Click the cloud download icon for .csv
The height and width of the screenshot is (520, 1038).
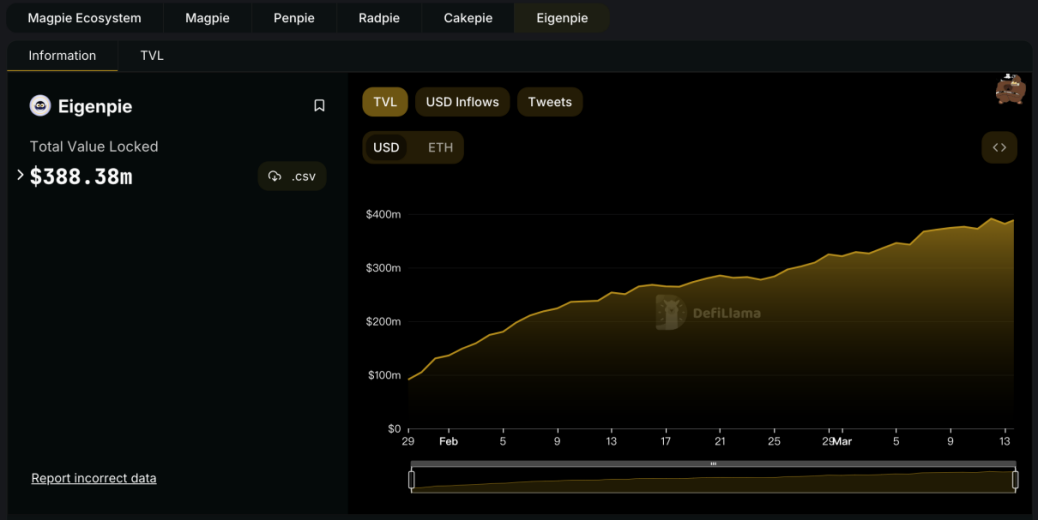(x=275, y=176)
